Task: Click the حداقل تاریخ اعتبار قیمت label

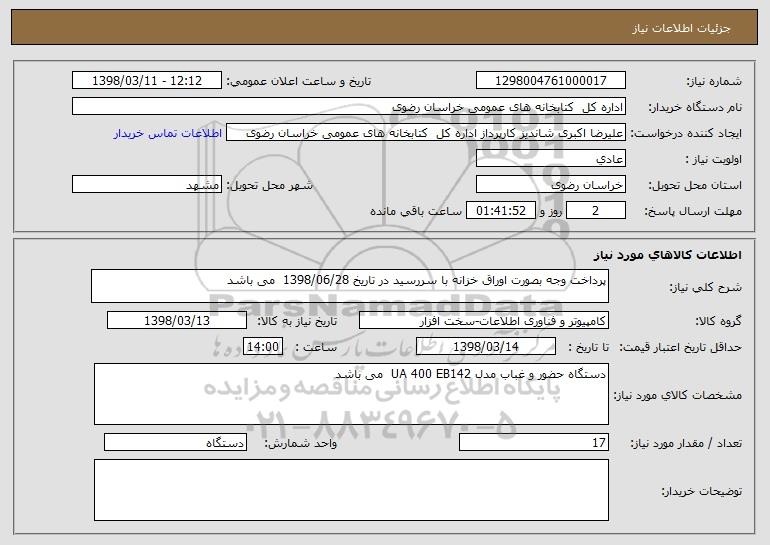Action: 680,348
